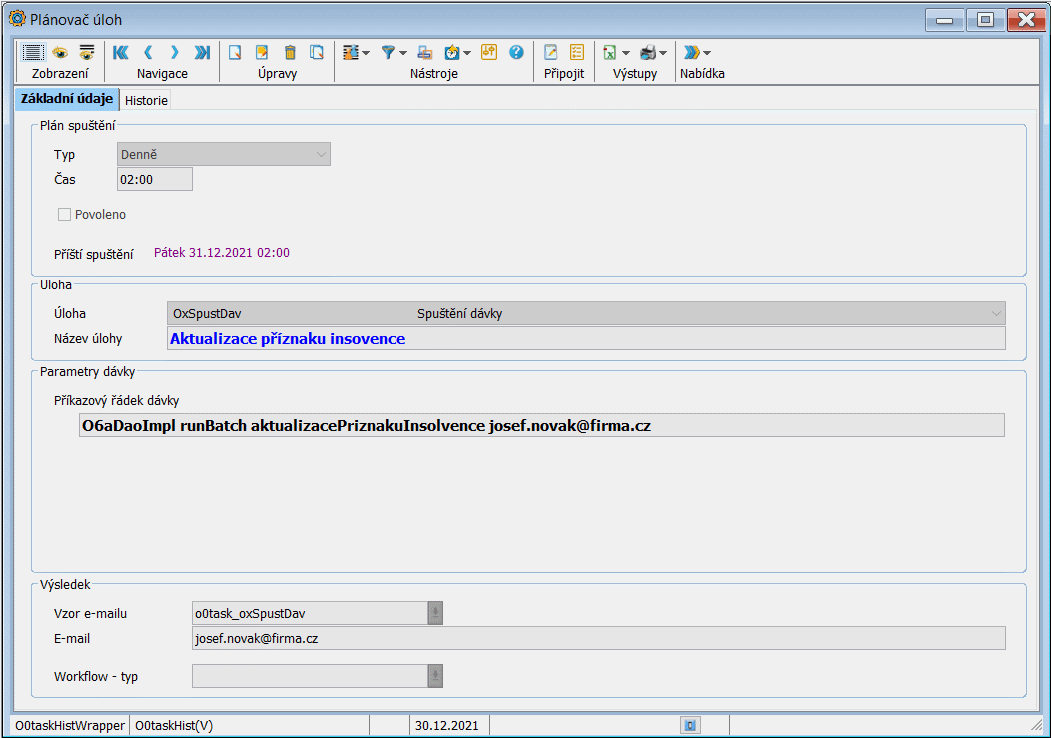Create a new record in Úpravy

pyautogui.click(x=236, y=53)
